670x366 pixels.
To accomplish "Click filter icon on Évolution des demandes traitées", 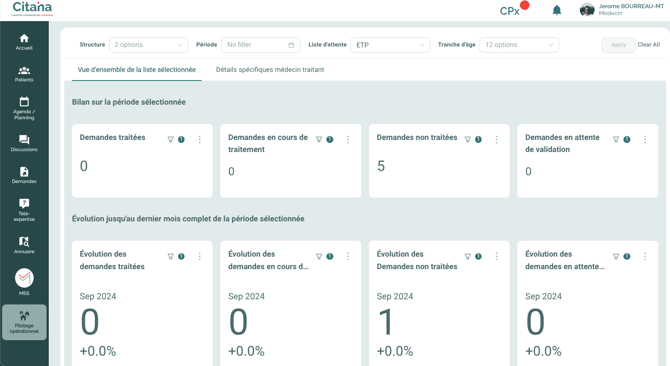I will [170, 256].
